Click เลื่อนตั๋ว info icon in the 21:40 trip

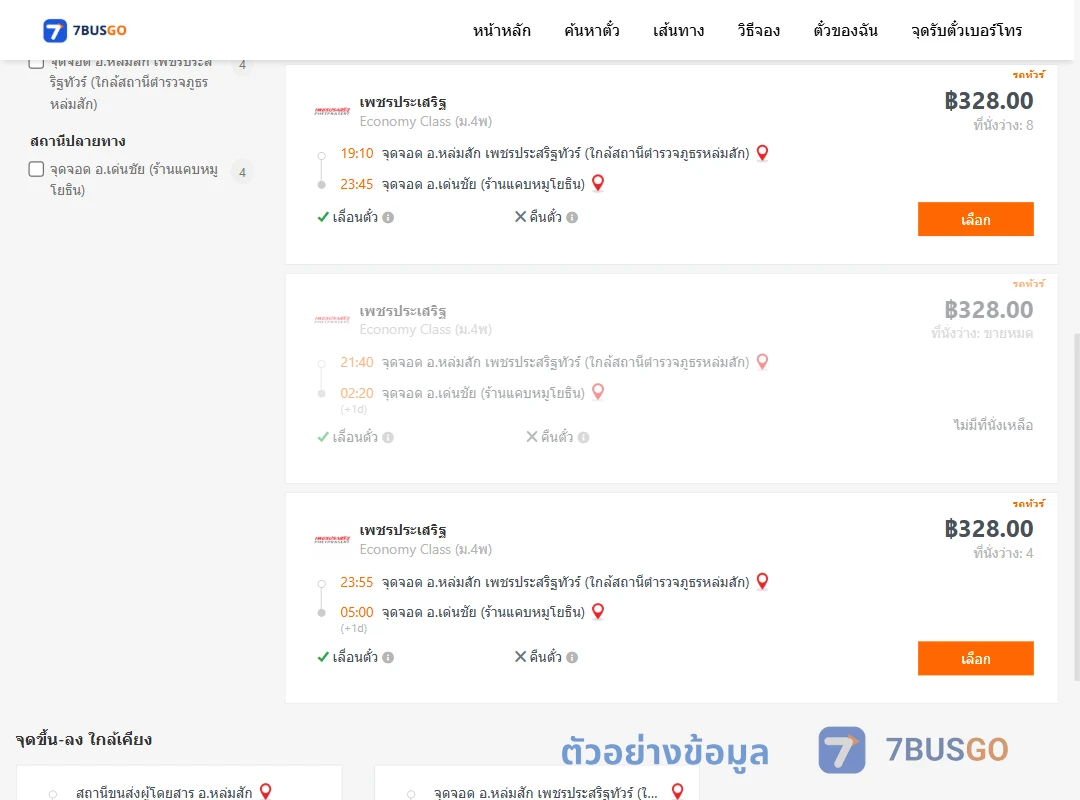(x=388, y=438)
